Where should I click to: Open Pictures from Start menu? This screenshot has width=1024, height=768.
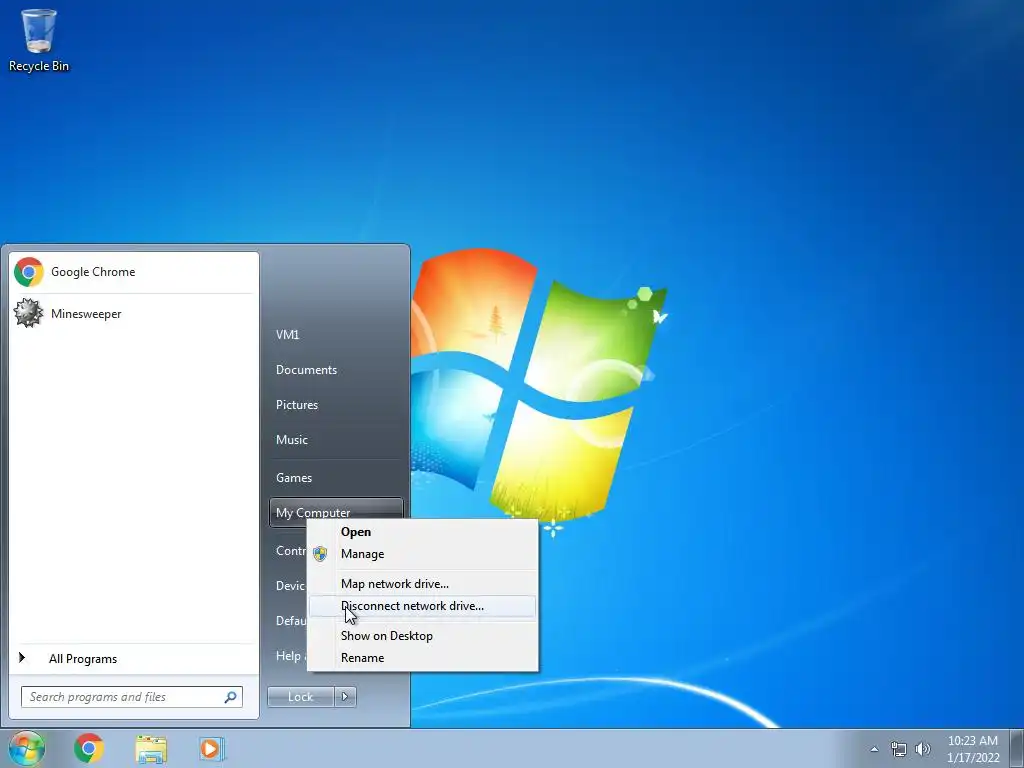click(x=336, y=405)
